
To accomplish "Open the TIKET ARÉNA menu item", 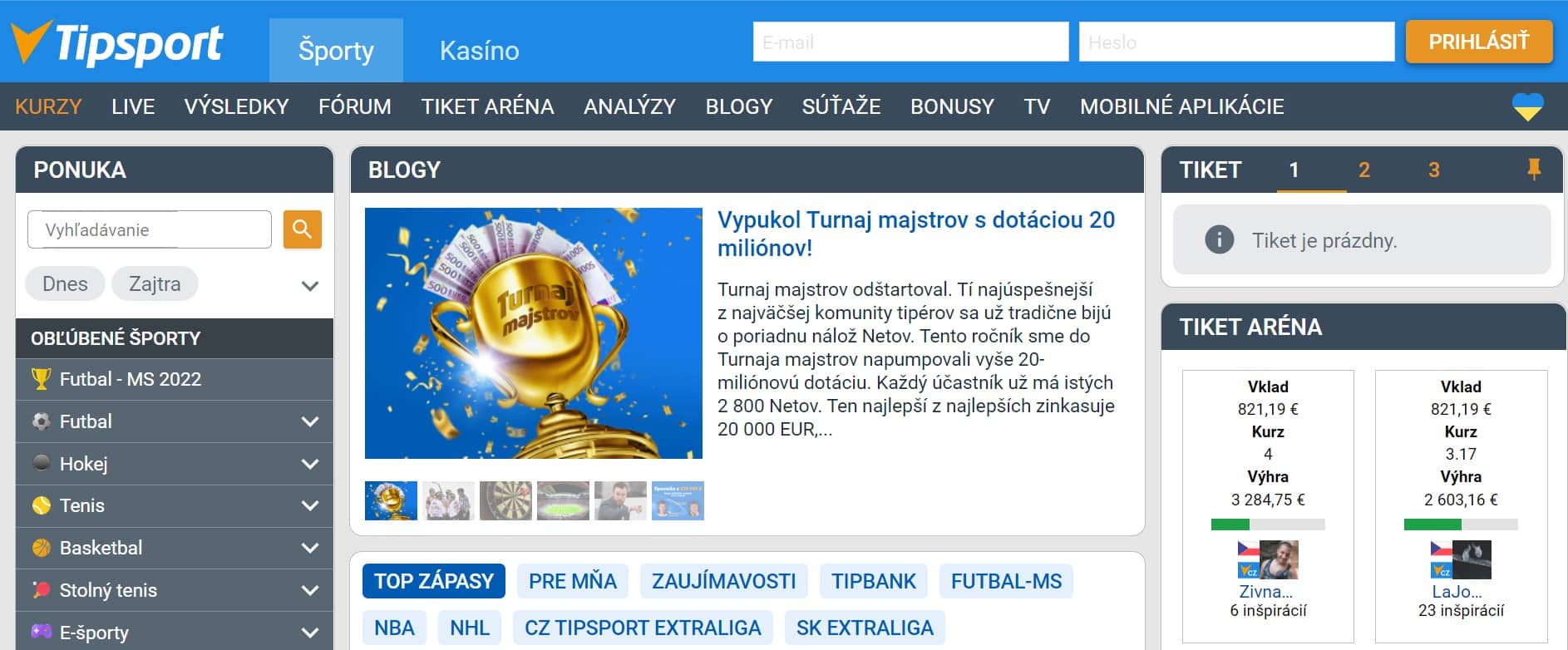I will point(487,106).
